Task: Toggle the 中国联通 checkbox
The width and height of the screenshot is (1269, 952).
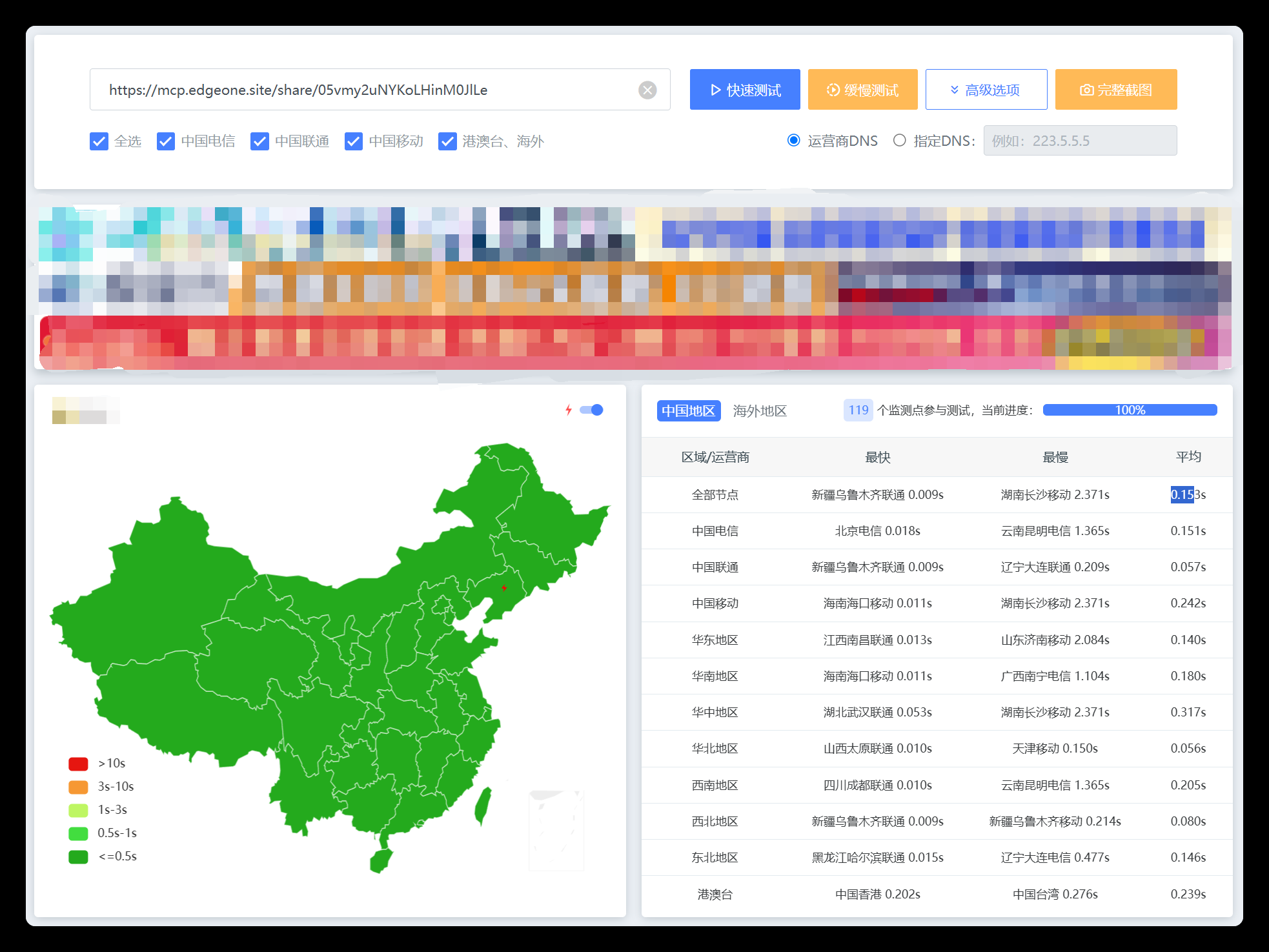Action: (x=259, y=141)
